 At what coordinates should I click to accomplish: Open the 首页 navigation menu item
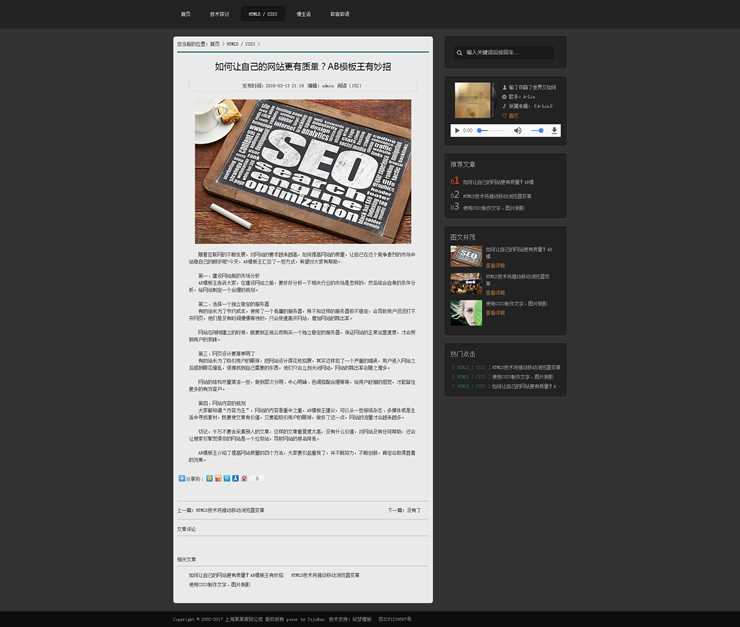(x=185, y=15)
